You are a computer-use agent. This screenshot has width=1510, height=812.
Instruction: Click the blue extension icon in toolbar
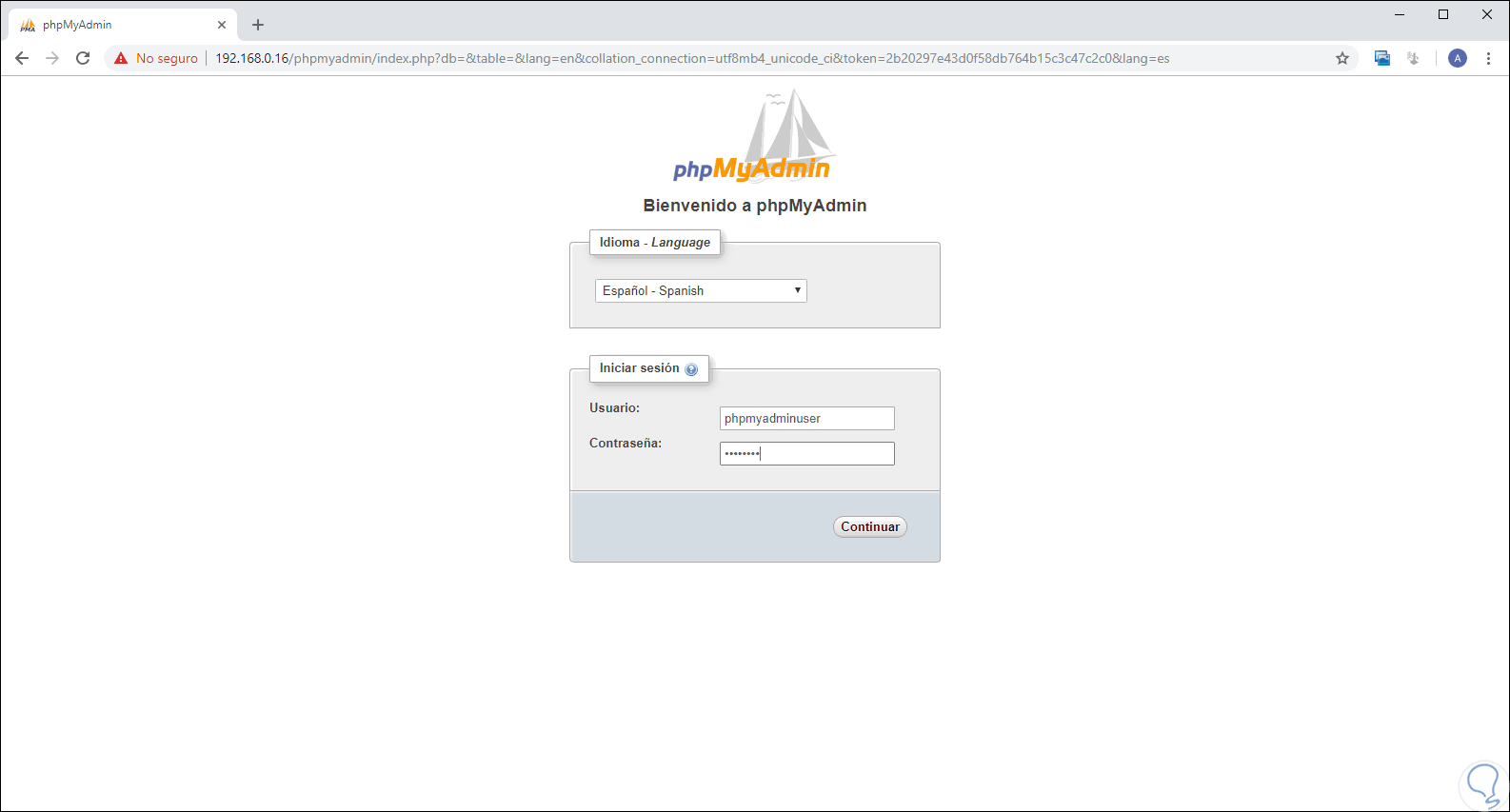1382,58
